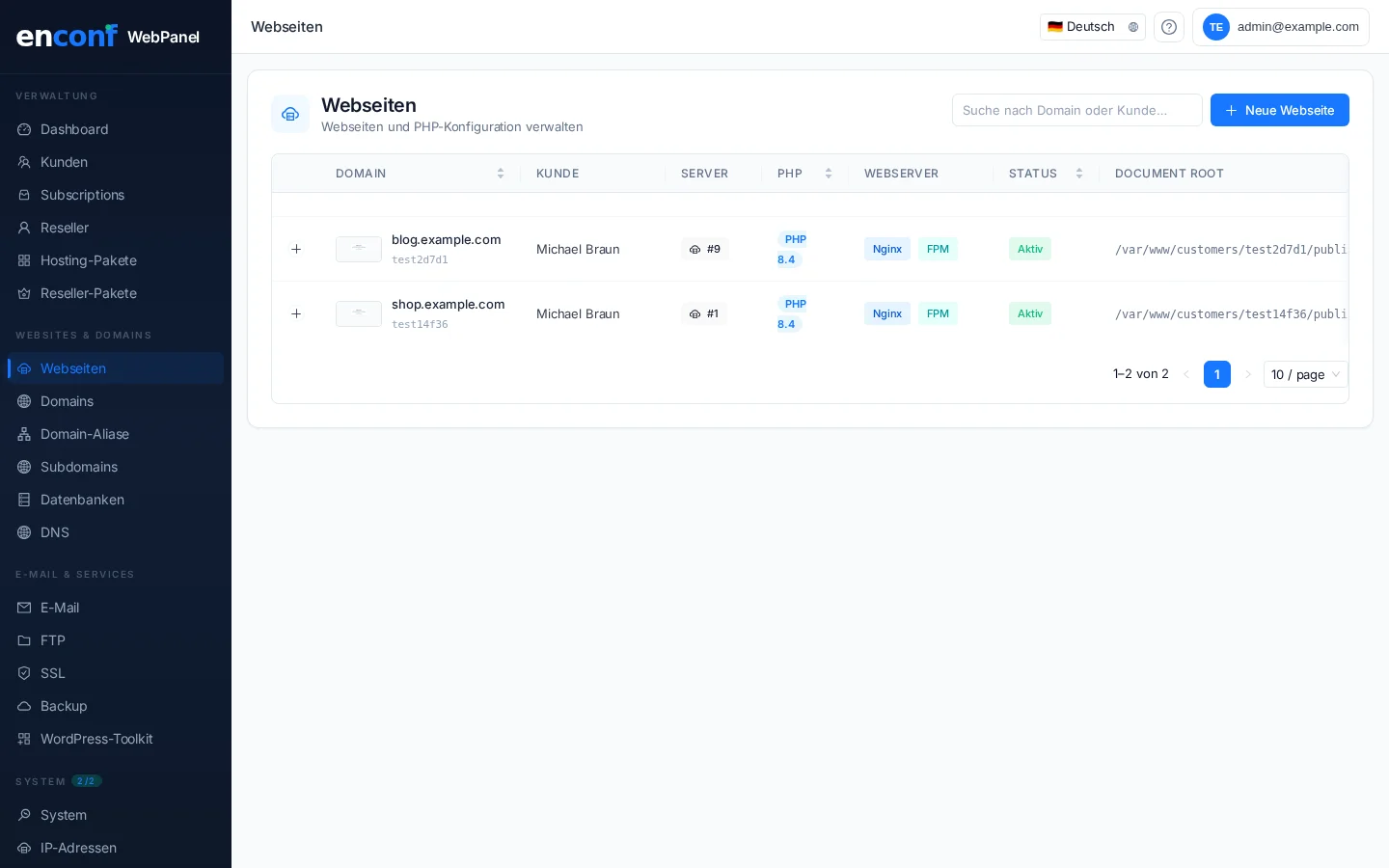Click the domain search input field
This screenshot has width=1389, height=868.
(x=1076, y=110)
